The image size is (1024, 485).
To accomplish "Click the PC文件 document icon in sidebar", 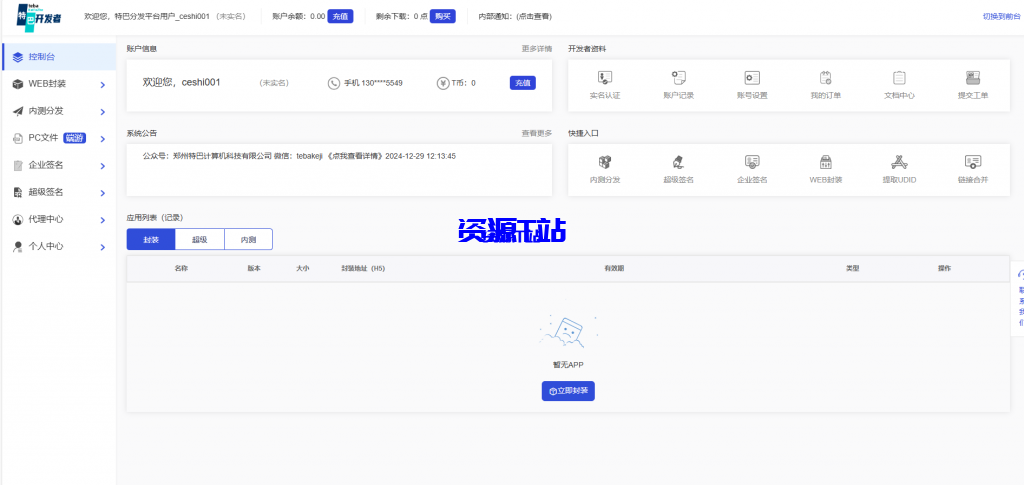I will point(18,138).
